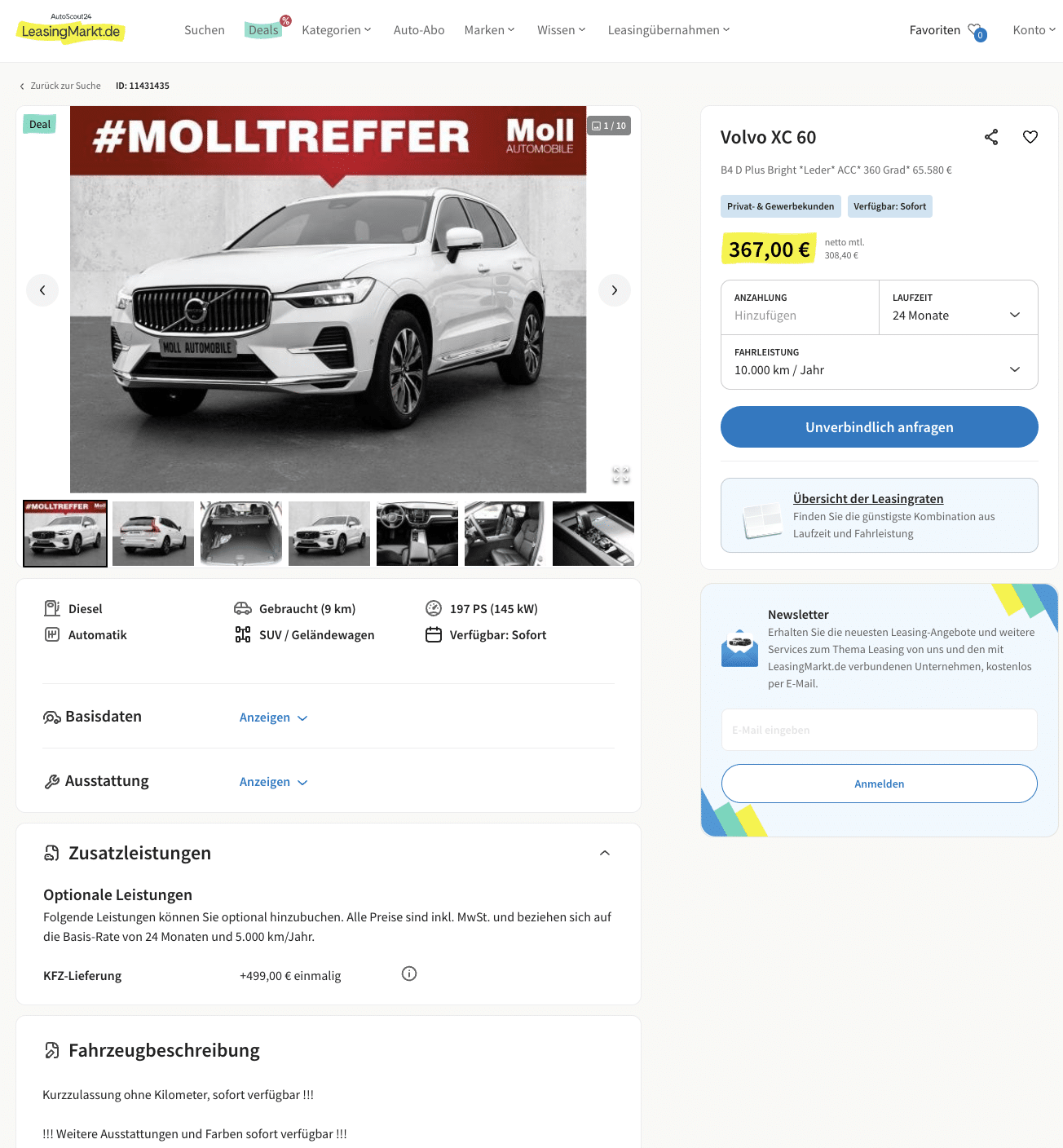1063x1148 pixels.
Task: Open fullscreen view of the car image
Action: point(621,475)
